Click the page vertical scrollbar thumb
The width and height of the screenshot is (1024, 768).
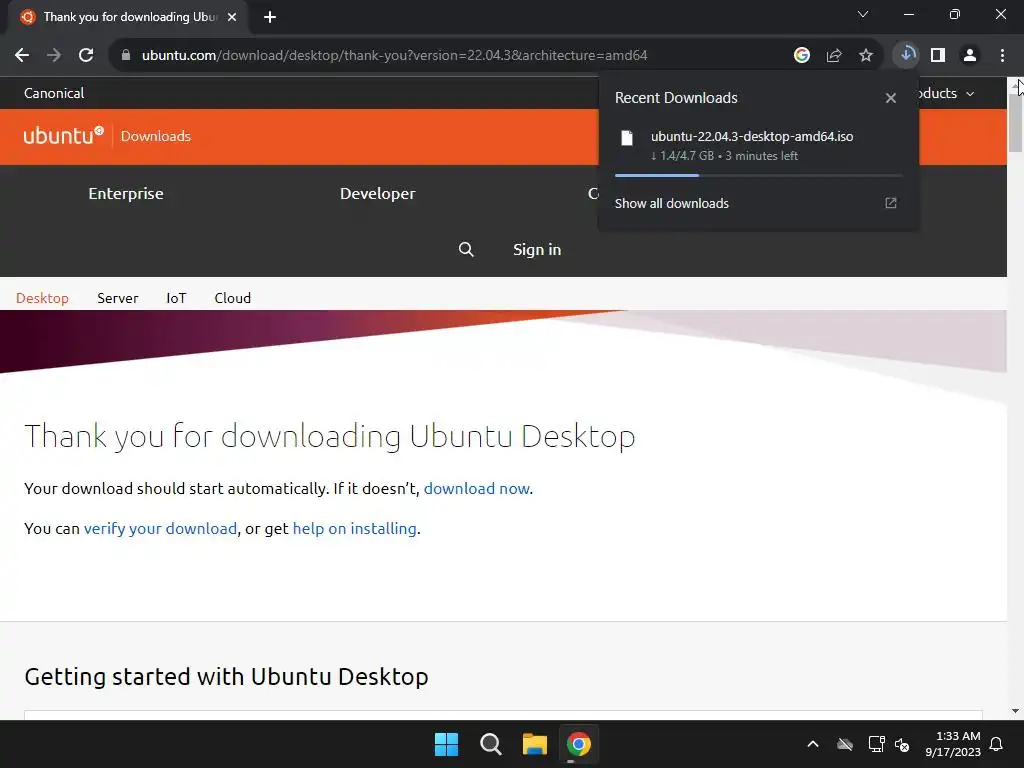tap(1016, 123)
